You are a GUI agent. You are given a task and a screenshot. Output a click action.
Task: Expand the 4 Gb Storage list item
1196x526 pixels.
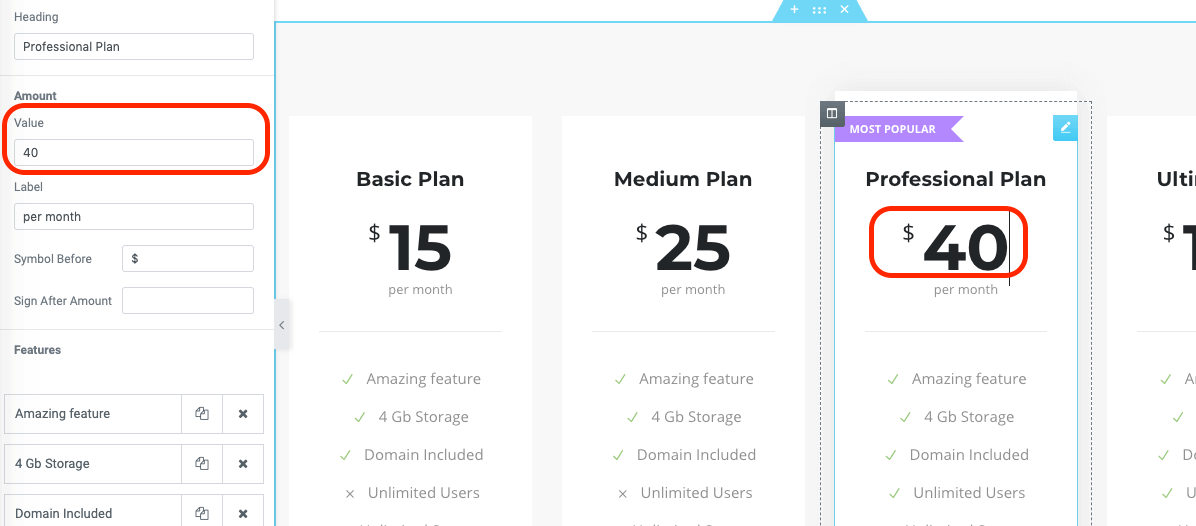point(93,464)
